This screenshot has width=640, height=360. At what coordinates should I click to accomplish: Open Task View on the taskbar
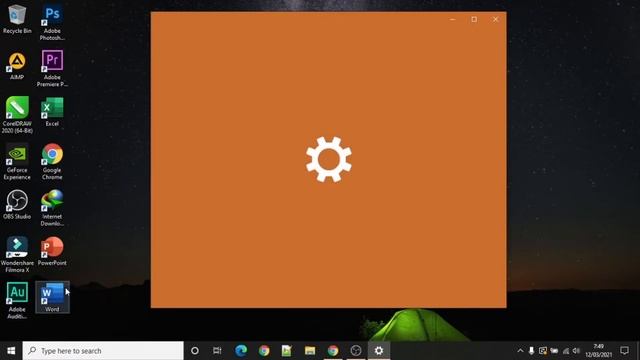(217, 351)
